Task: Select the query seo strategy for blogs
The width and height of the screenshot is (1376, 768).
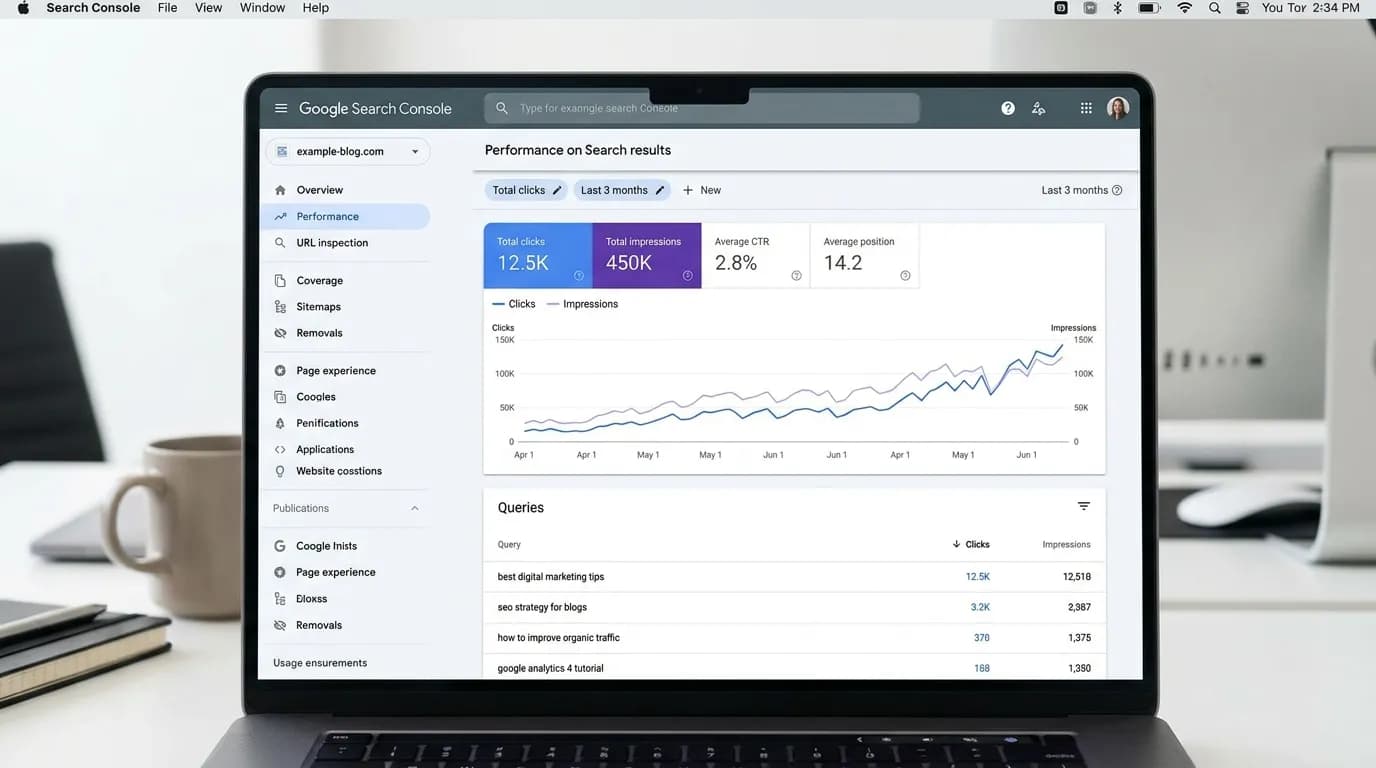Action: click(542, 607)
